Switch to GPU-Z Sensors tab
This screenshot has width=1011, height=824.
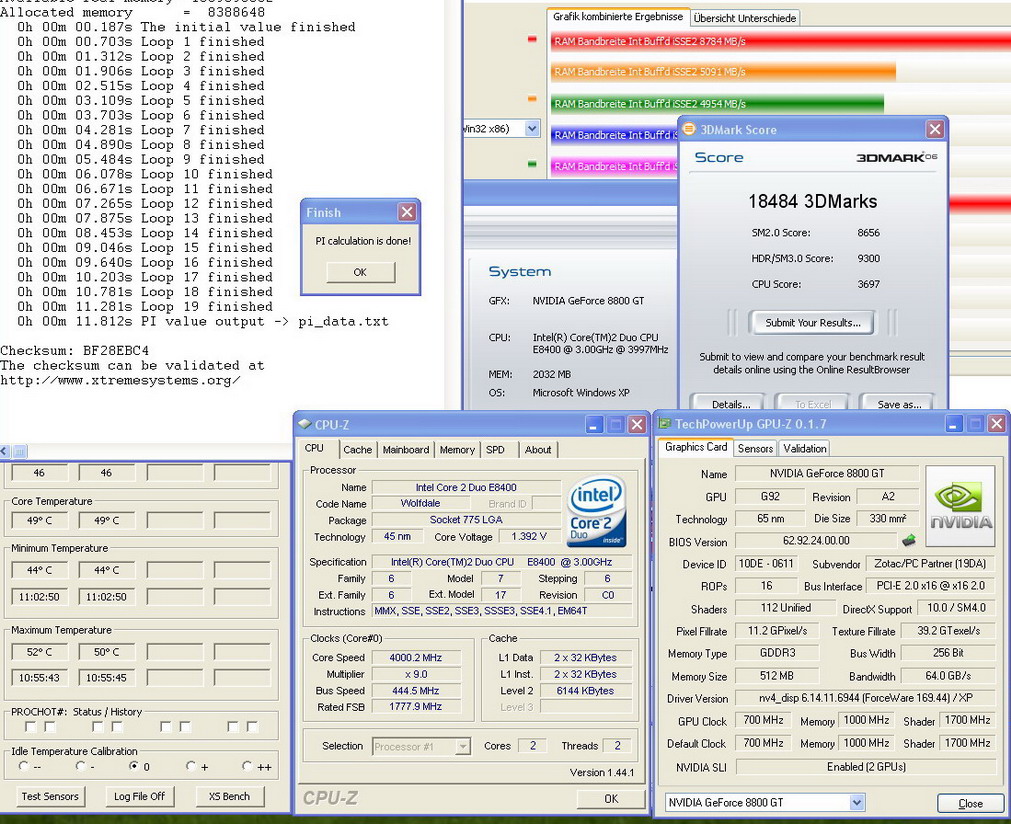755,448
